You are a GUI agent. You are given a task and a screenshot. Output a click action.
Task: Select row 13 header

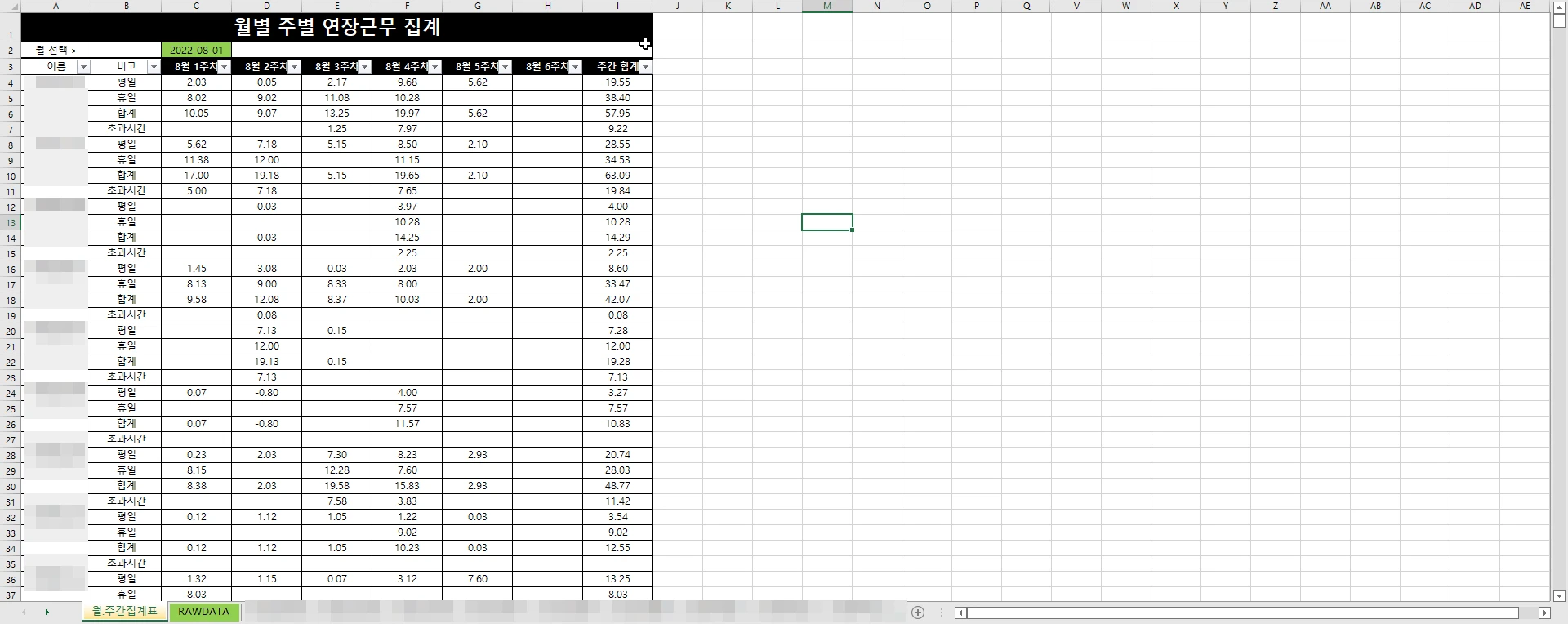tap(11, 222)
